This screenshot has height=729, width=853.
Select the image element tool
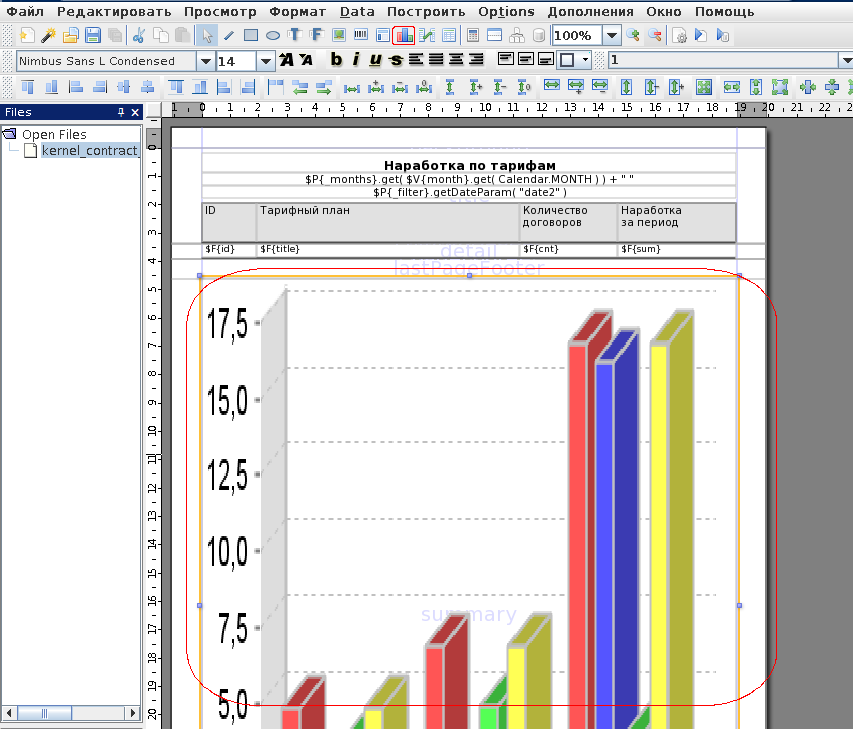pos(339,36)
